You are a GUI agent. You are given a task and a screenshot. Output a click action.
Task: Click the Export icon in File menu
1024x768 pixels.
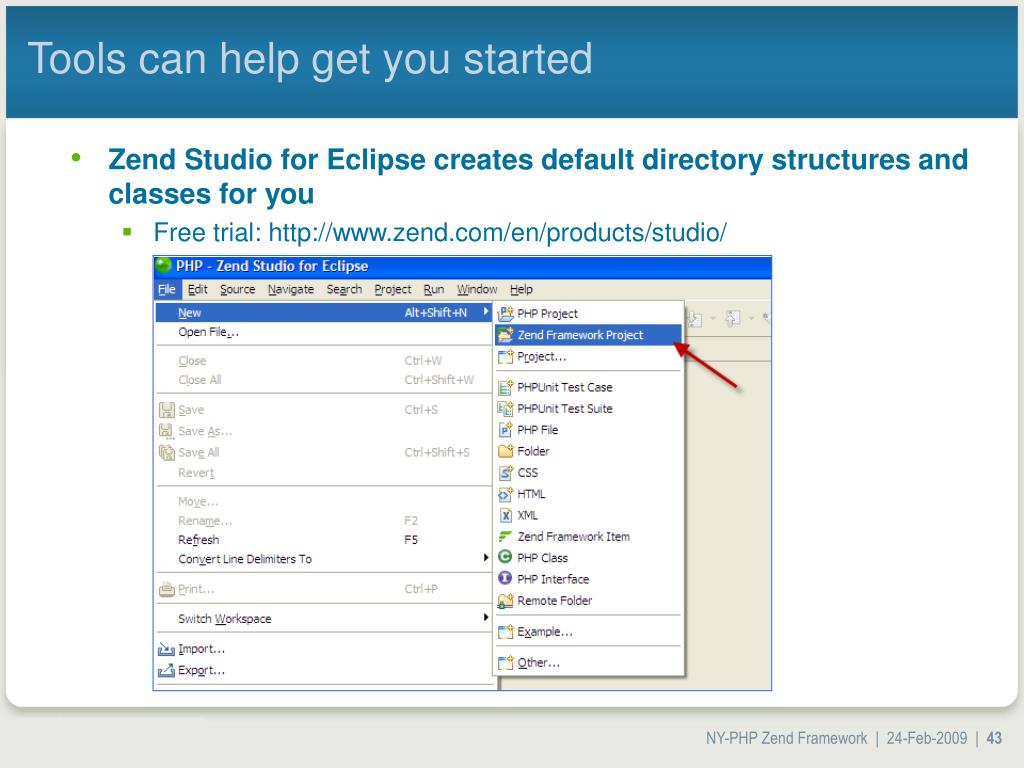click(x=167, y=670)
